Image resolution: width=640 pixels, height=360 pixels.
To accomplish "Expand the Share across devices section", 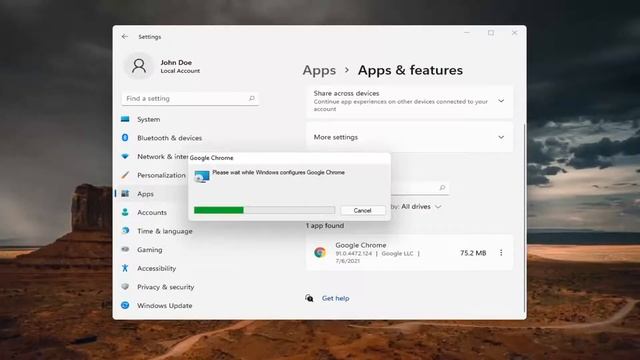I will [501, 101].
